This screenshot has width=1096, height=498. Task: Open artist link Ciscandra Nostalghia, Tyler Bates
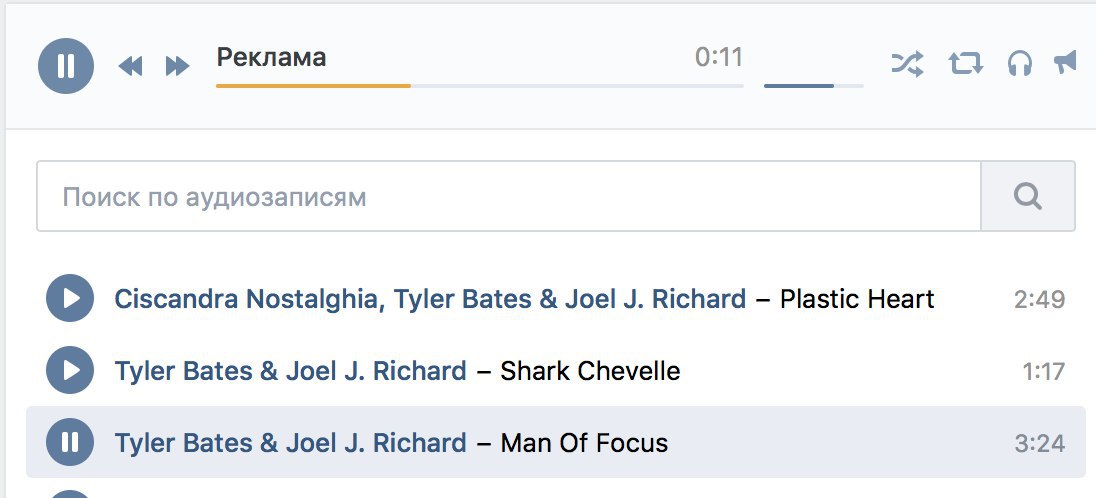coord(431,299)
